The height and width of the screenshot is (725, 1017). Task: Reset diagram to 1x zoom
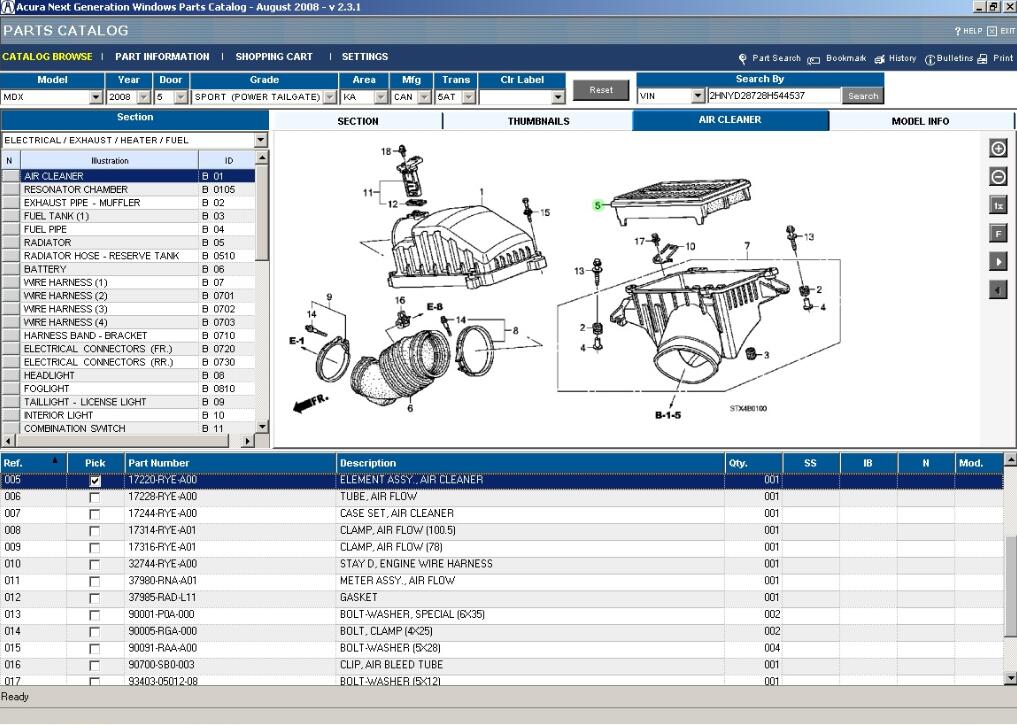998,205
